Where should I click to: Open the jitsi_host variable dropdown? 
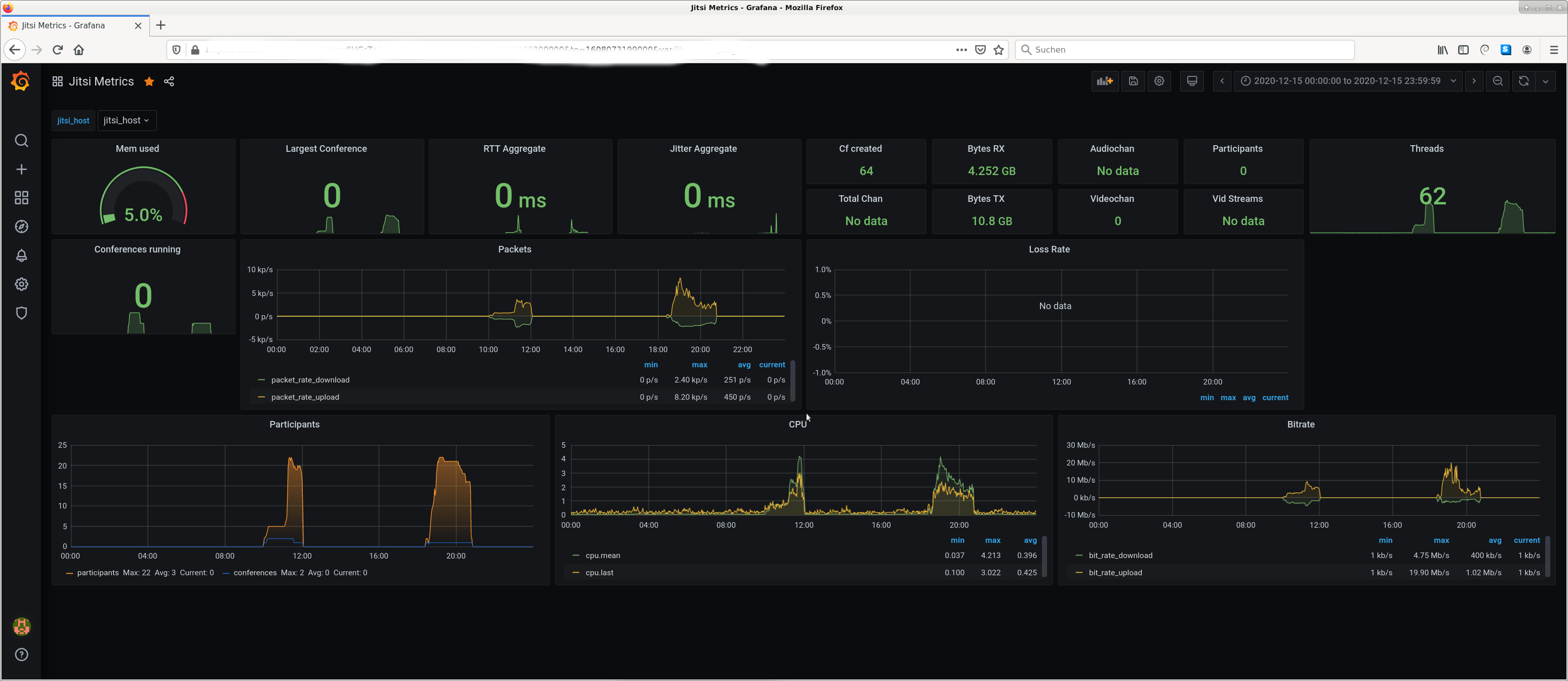click(x=127, y=120)
